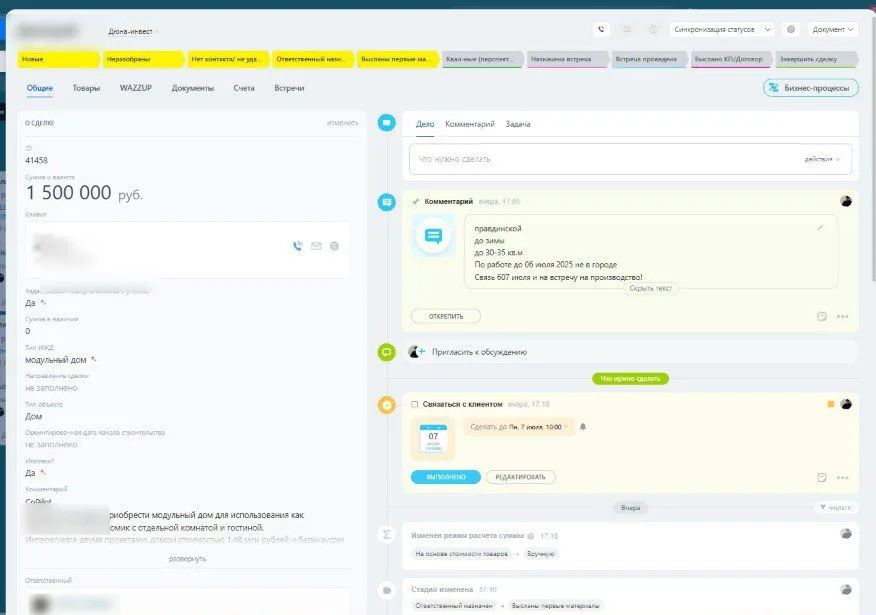Image resolution: width=876 pixels, height=615 pixels.
Task: Click the bell reminder icon beside the deadline
Action: [583, 427]
